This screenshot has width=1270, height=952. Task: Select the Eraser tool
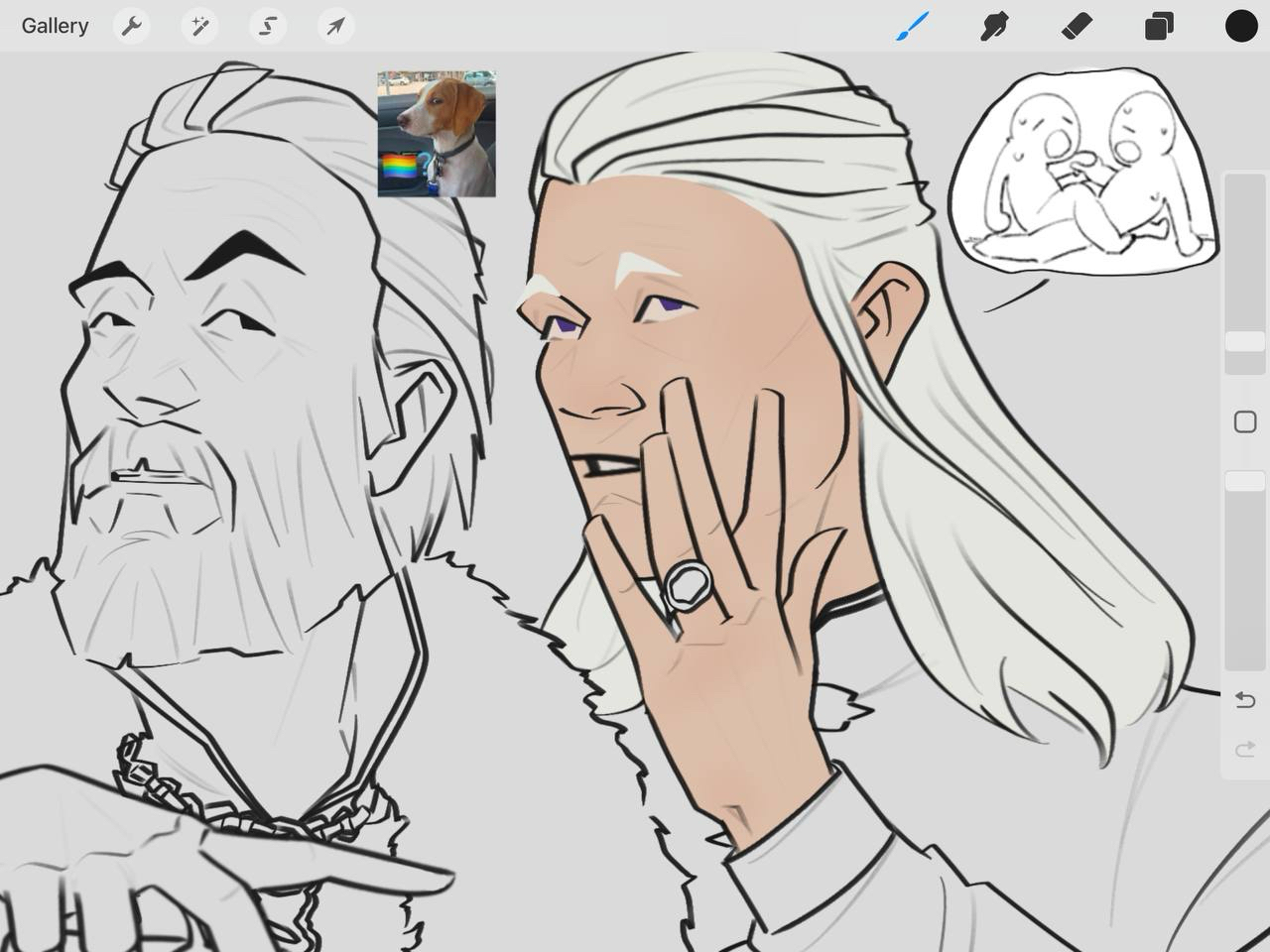coord(1077,26)
